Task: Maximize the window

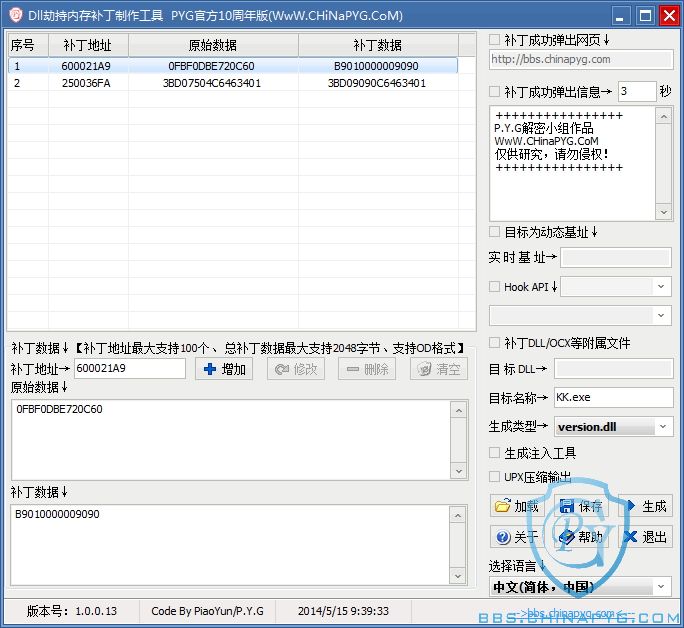Action: tap(645, 16)
